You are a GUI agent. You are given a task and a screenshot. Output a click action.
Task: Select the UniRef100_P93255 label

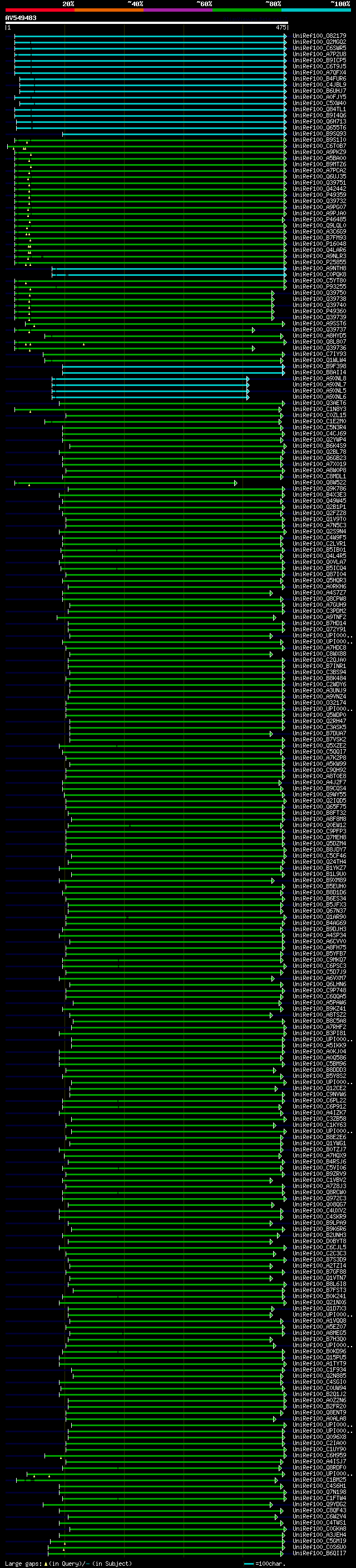[x=319, y=286]
